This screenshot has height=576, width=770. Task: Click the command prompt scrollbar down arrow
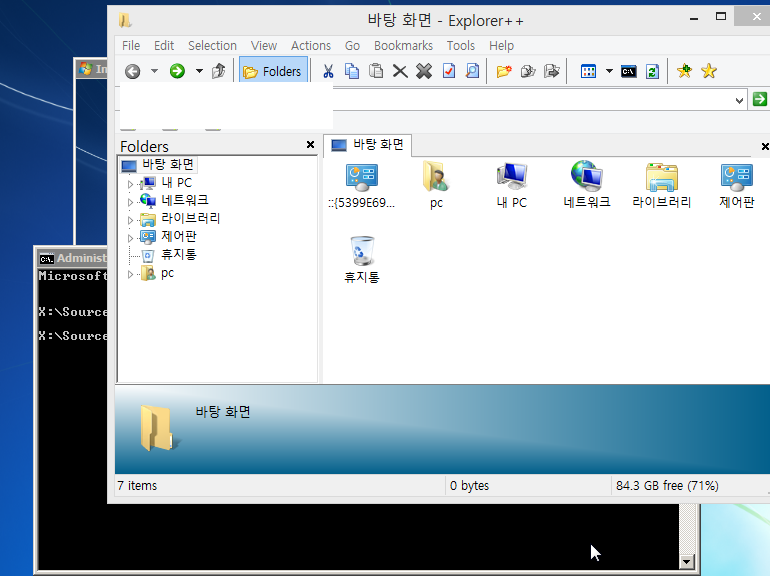(x=686, y=562)
